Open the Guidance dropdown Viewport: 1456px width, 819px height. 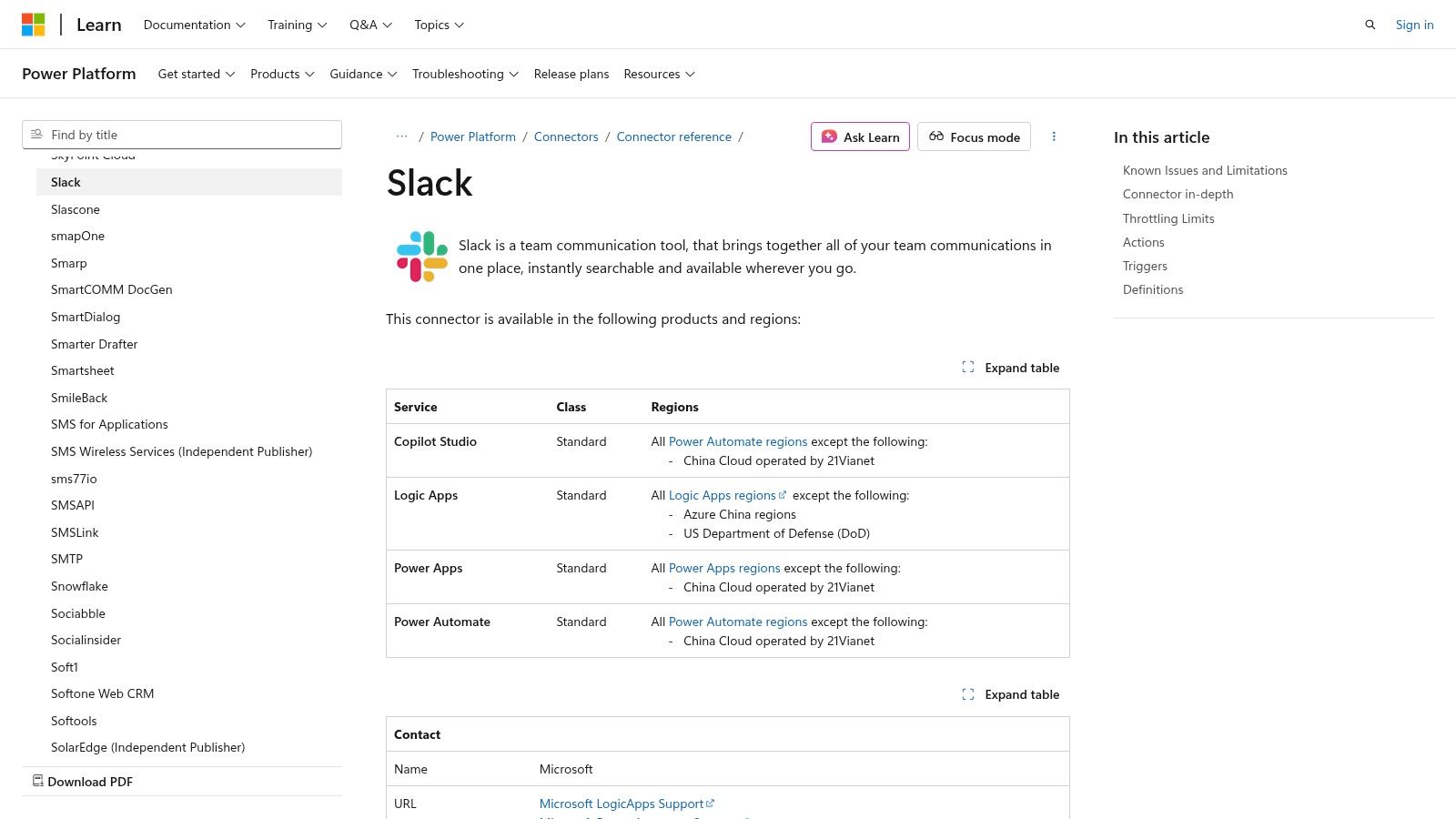363,74
